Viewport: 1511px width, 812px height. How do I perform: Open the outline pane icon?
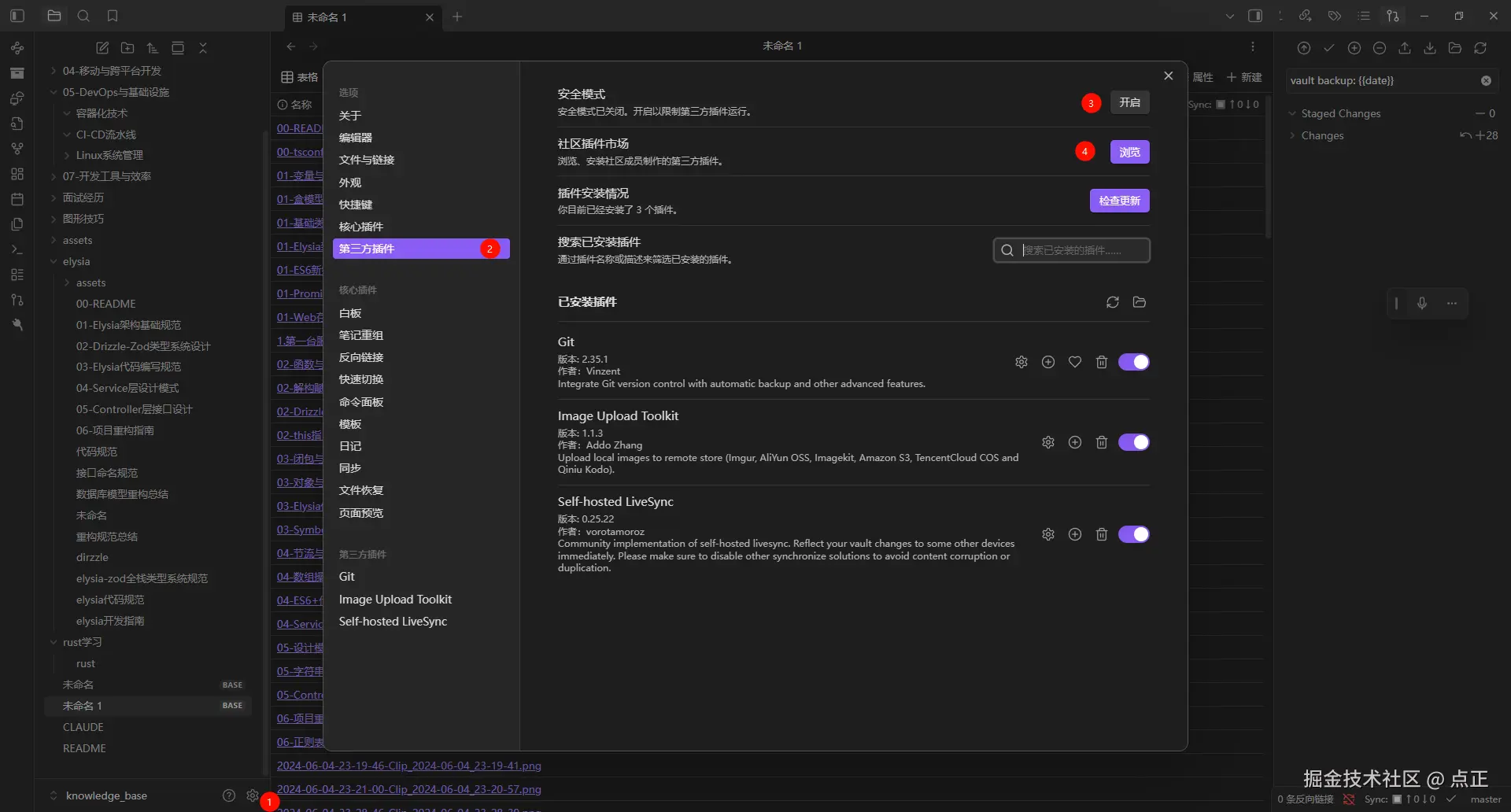[1364, 16]
